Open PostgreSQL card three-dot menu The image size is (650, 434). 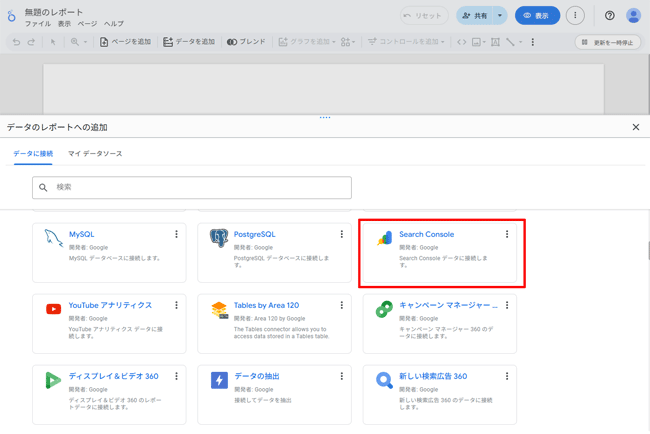[x=342, y=234]
